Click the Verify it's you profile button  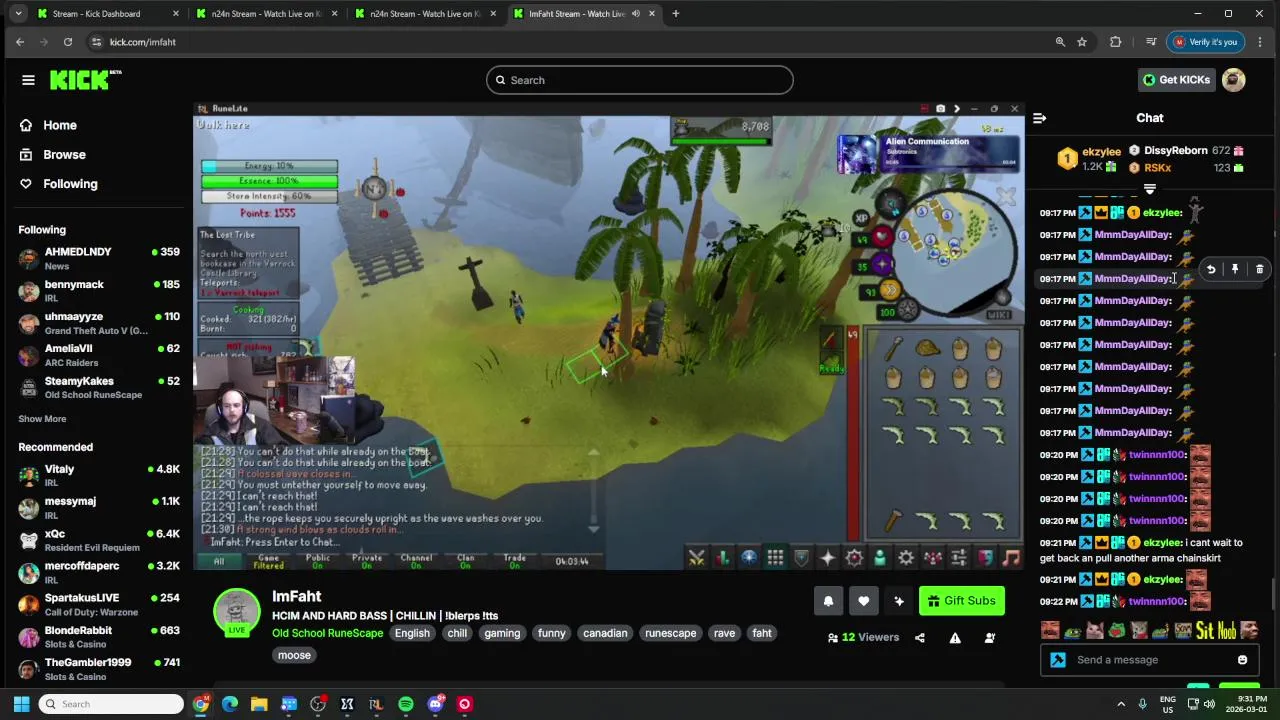tap(1206, 42)
